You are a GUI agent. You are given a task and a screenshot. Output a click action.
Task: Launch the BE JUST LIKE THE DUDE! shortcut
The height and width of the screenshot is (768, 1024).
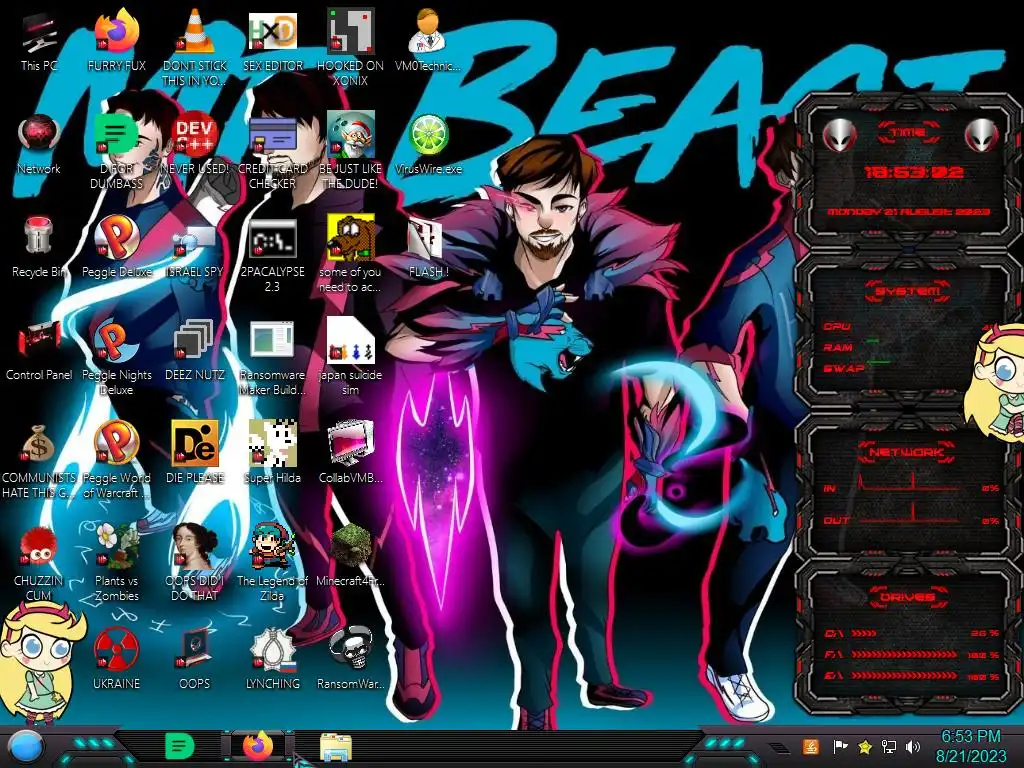(x=350, y=152)
